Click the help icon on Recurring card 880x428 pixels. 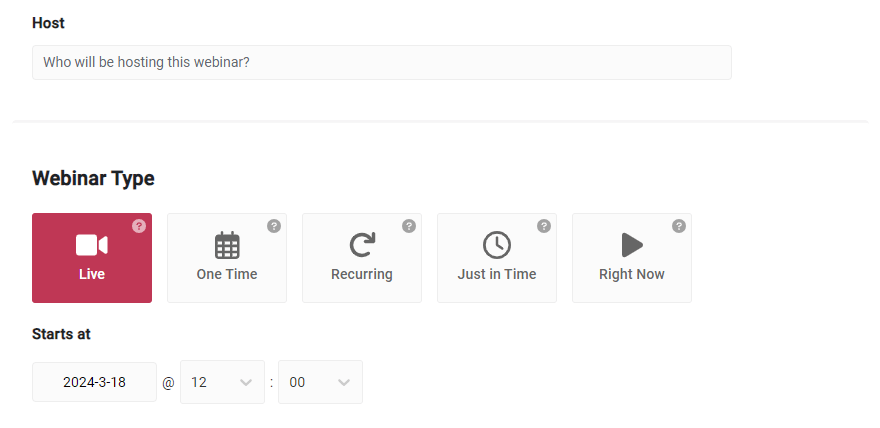(x=409, y=226)
